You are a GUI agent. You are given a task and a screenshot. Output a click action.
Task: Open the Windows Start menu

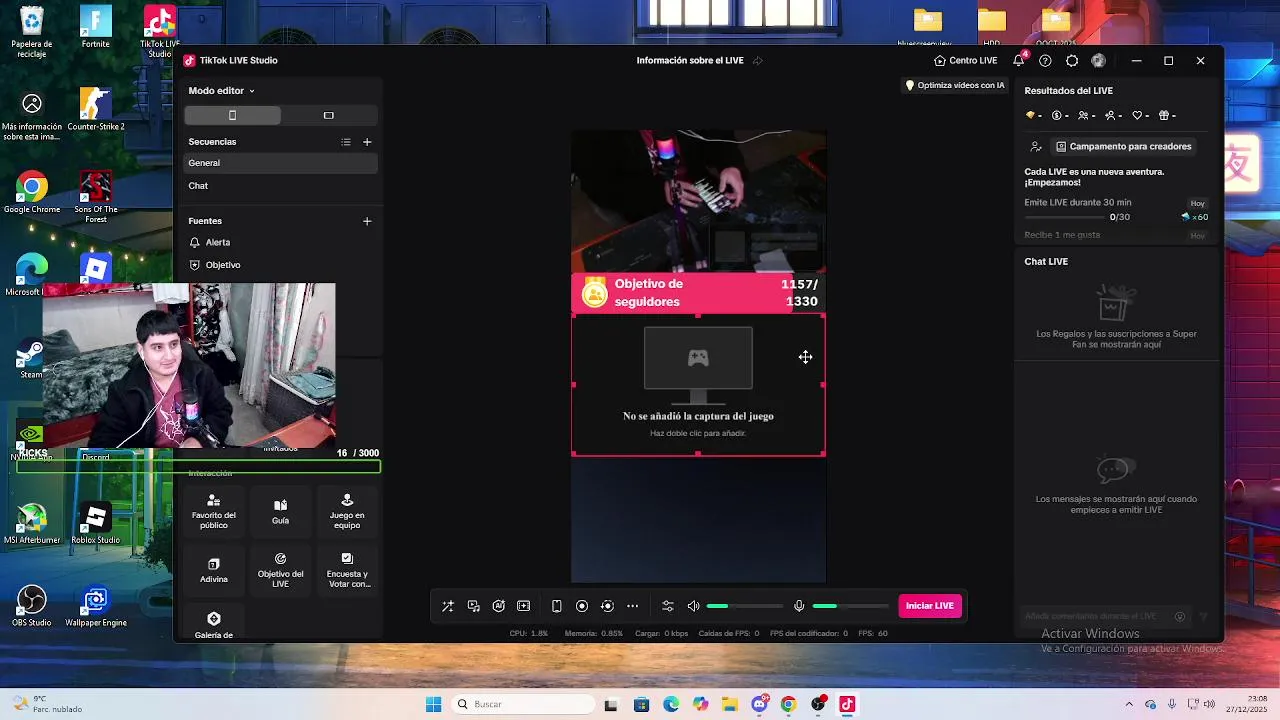(x=433, y=704)
